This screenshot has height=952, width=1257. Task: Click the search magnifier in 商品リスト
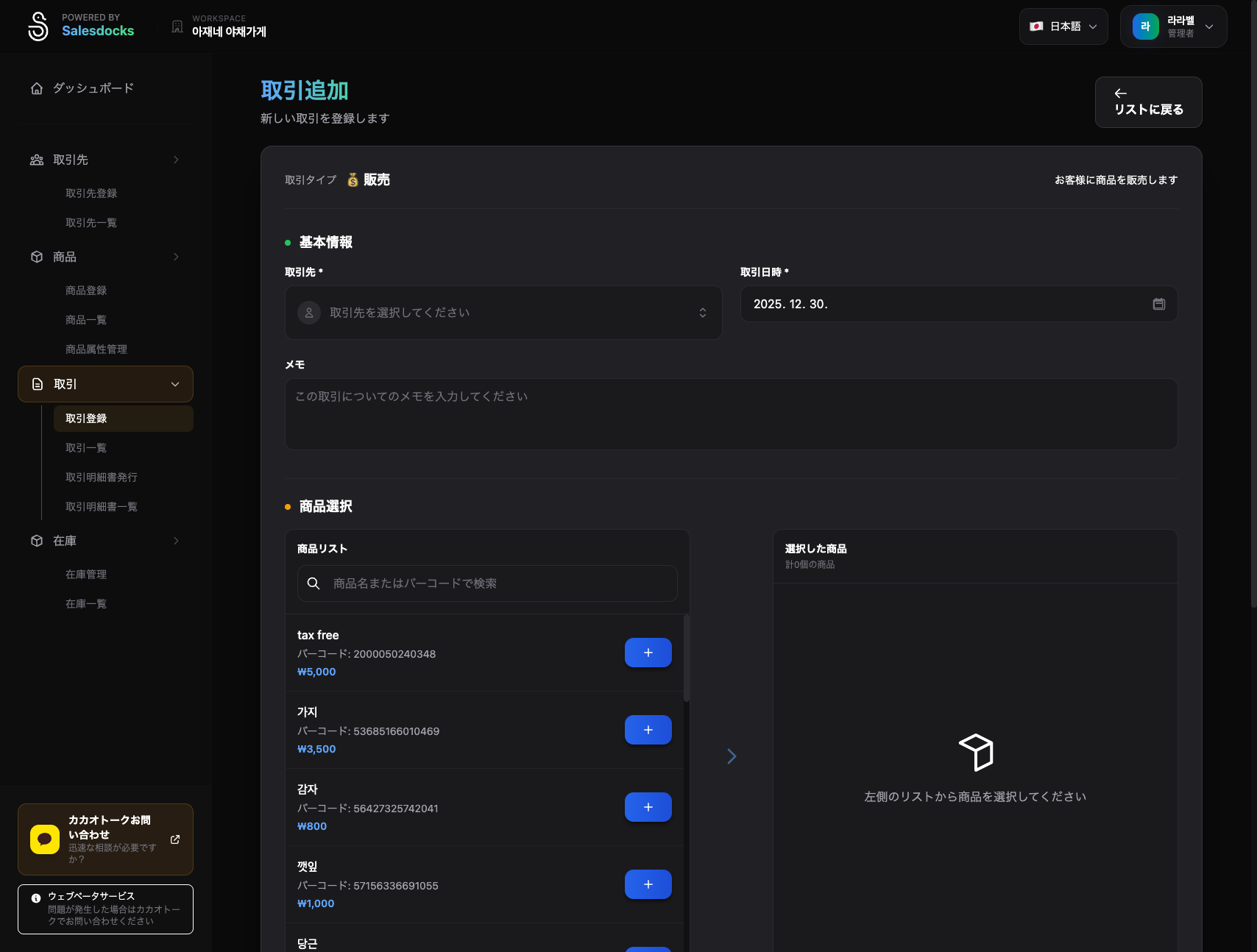(314, 583)
